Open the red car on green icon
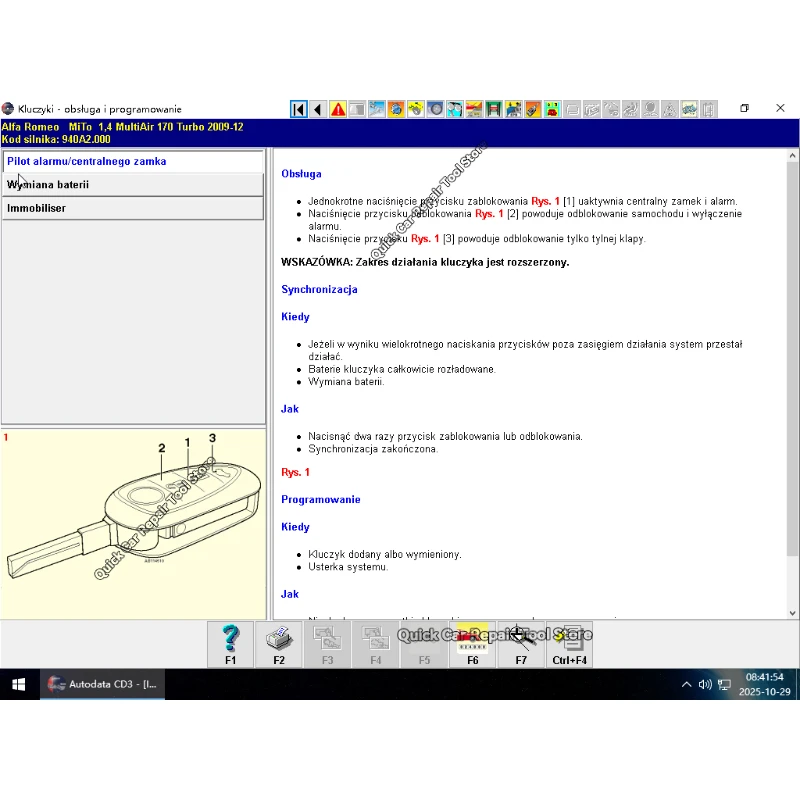The width and height of the screenshot is (800, 800). pos(552,109)
